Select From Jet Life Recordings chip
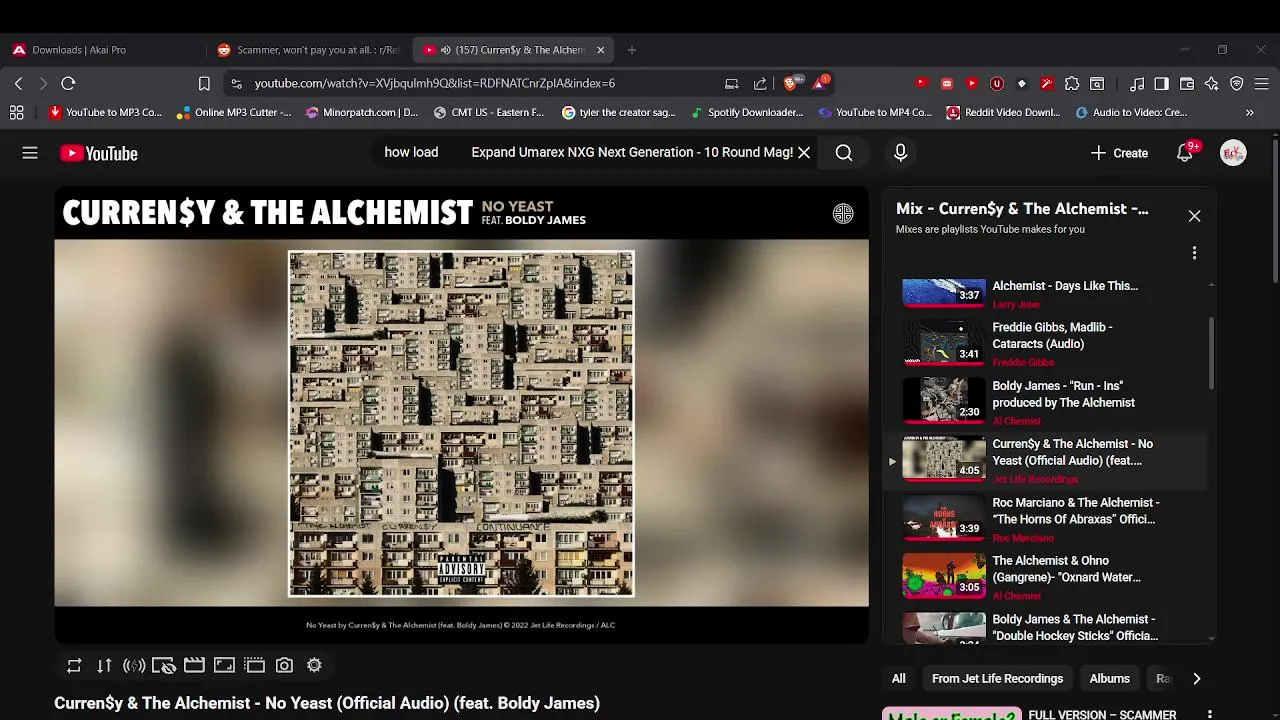 point(997,678)
